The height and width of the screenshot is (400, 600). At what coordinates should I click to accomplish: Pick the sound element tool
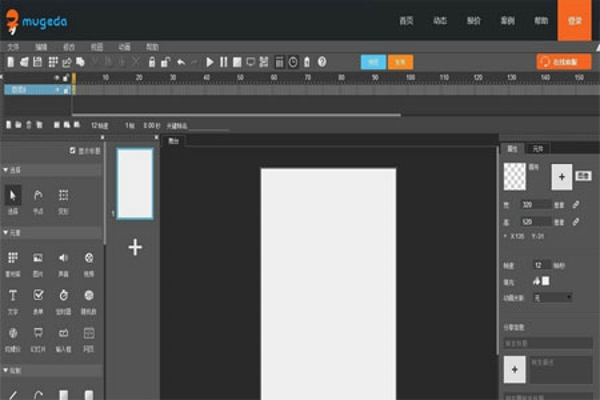coord(63,258)
